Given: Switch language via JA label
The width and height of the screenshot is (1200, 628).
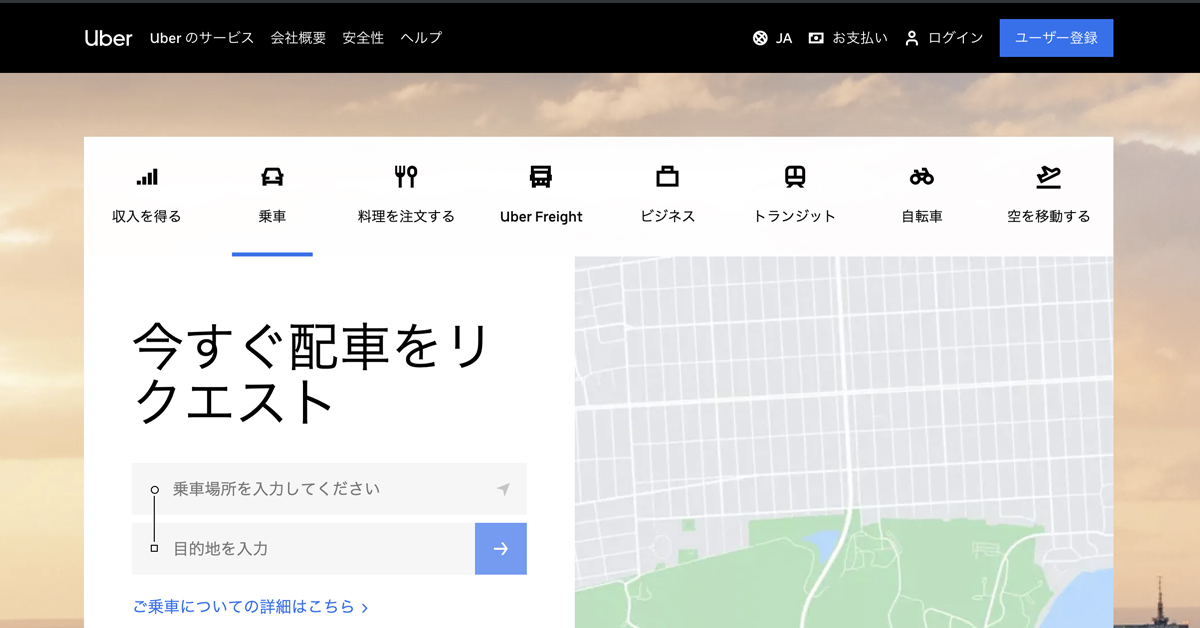Looking at the screenshot, I should click(784, 38).
